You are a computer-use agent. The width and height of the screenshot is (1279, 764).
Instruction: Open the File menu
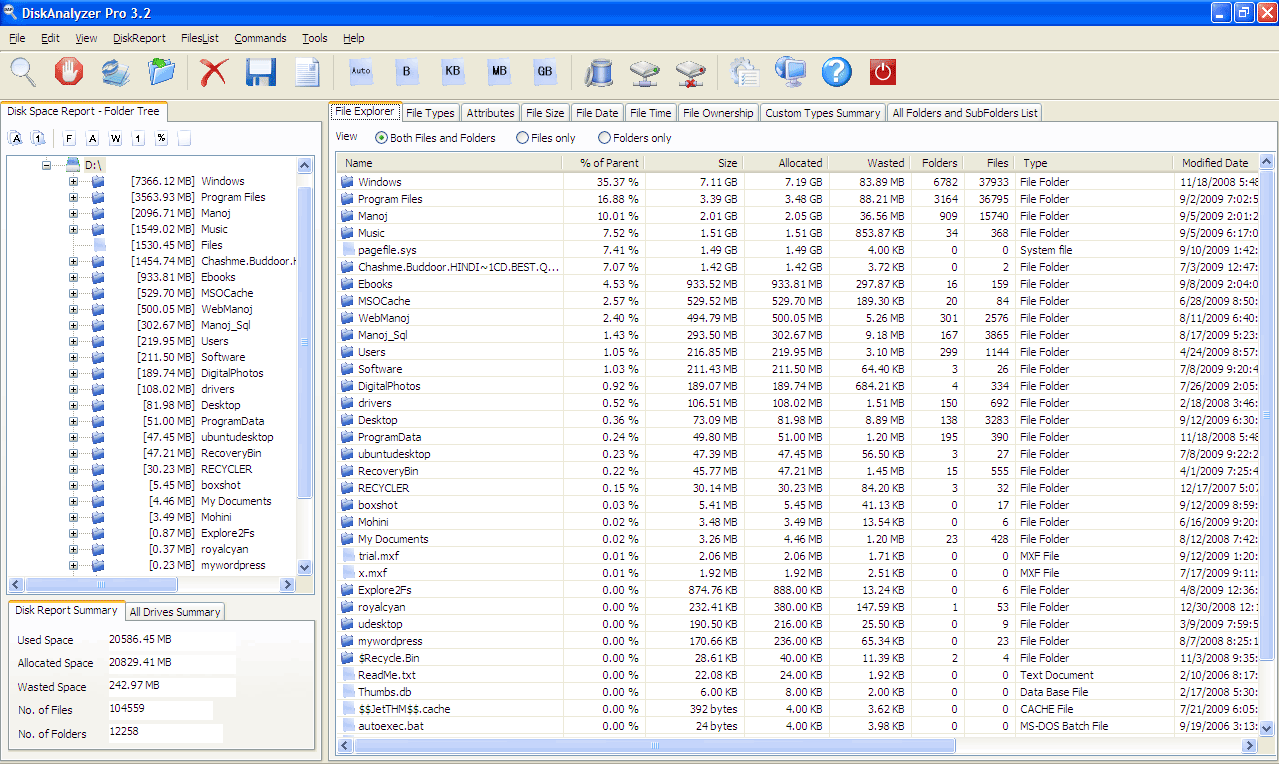(17, 38)
